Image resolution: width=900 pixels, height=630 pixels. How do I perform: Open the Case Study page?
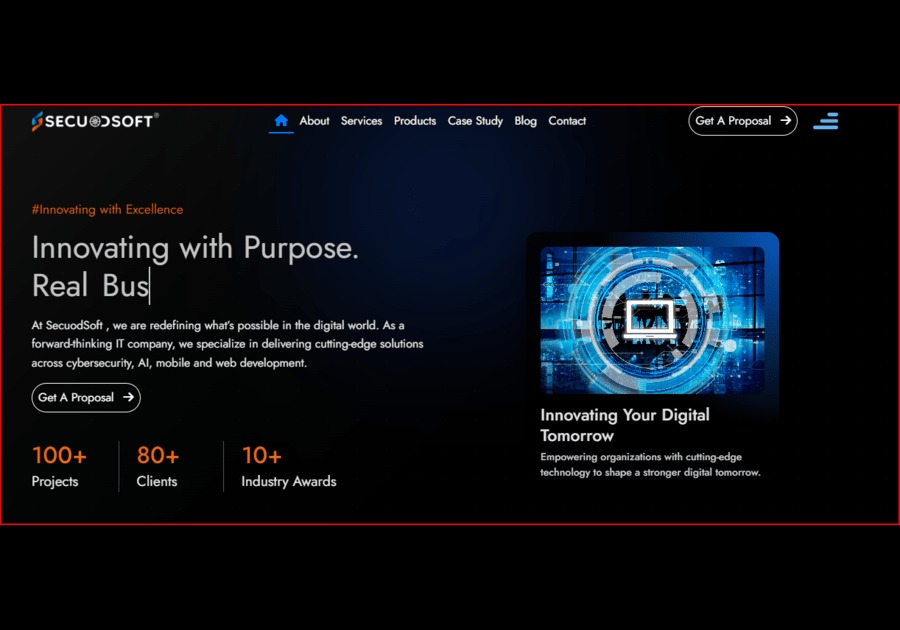click(x=475, y=121)
